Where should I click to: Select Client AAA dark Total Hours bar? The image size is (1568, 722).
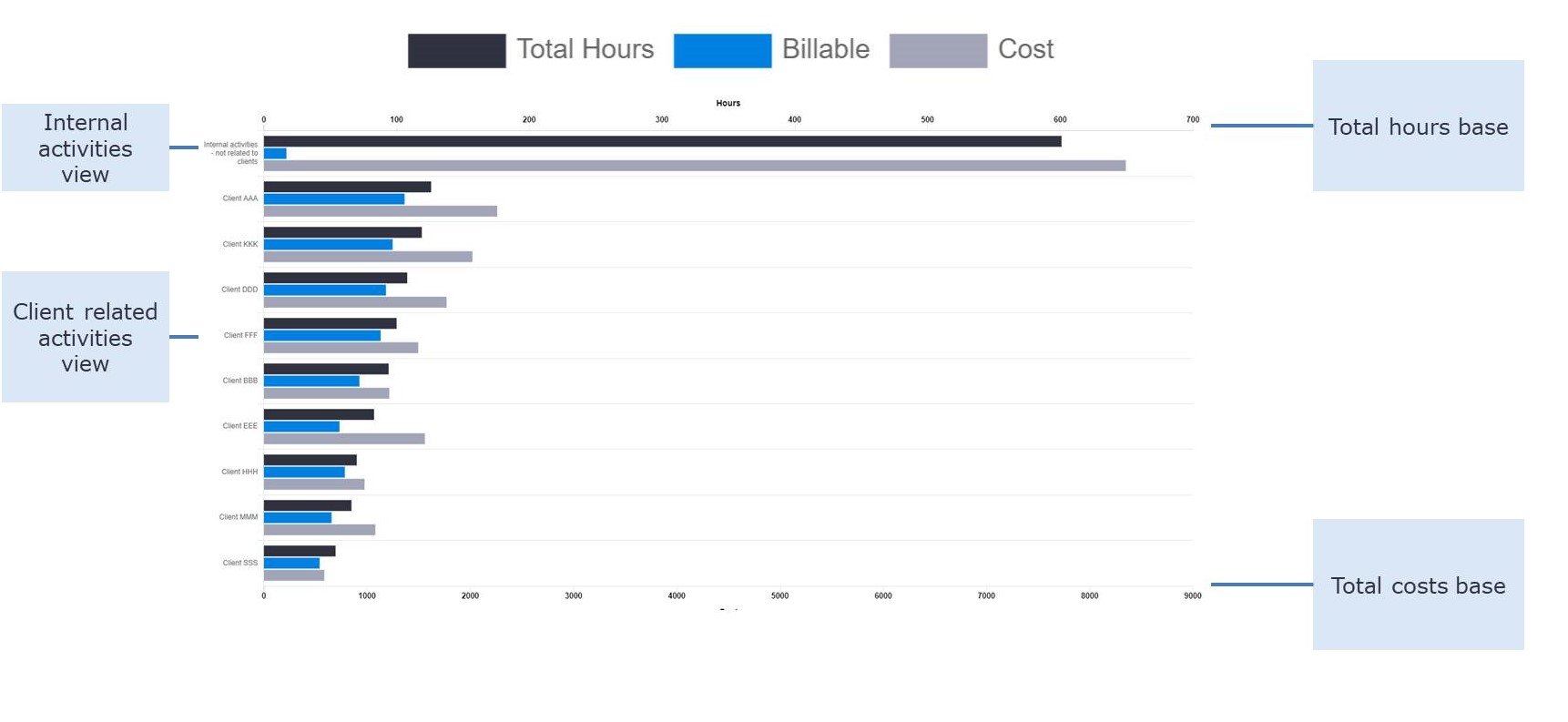pyautogui.click(x=347, y=187)
